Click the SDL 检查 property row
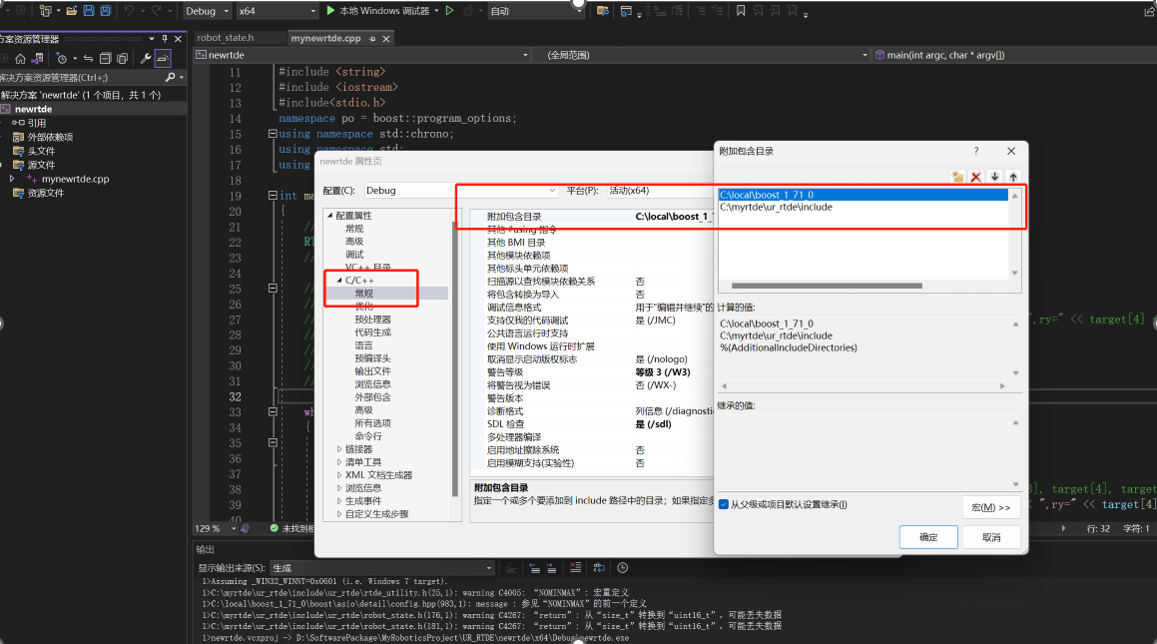 tap(593, 424)
